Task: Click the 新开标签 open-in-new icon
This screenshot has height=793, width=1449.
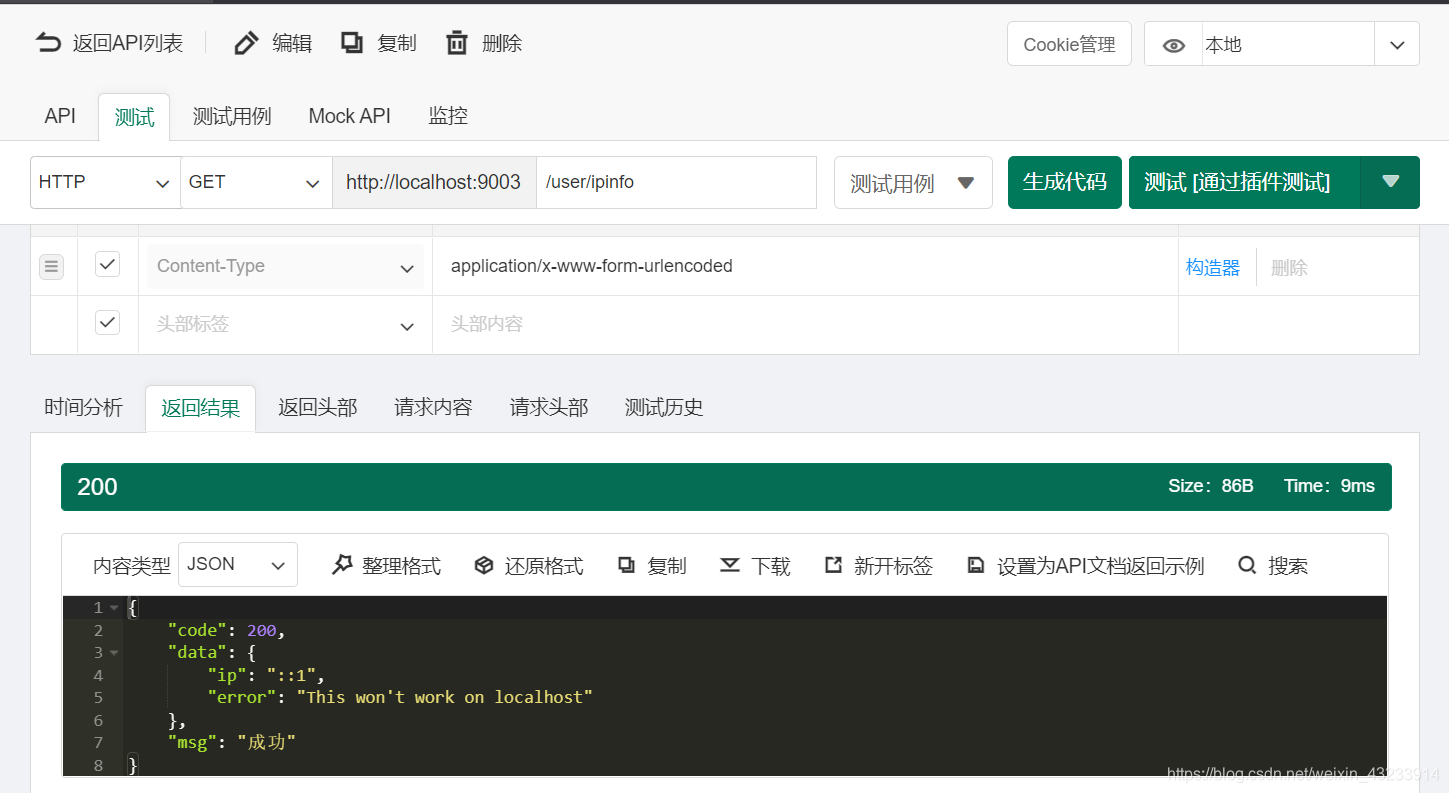Action: coord(833,565)
